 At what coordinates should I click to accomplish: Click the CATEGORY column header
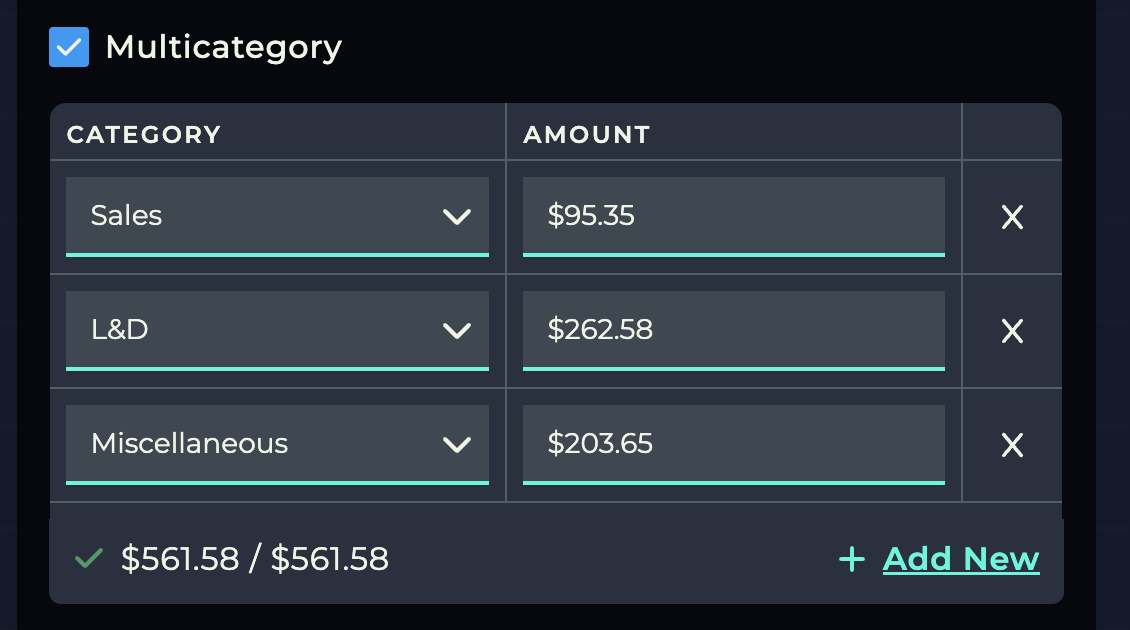pyautogui.click(x=144, y=134)
